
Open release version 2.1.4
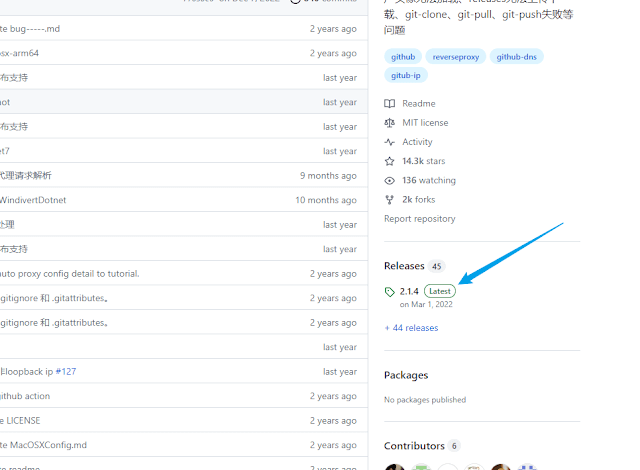click(x=409, y=291)
